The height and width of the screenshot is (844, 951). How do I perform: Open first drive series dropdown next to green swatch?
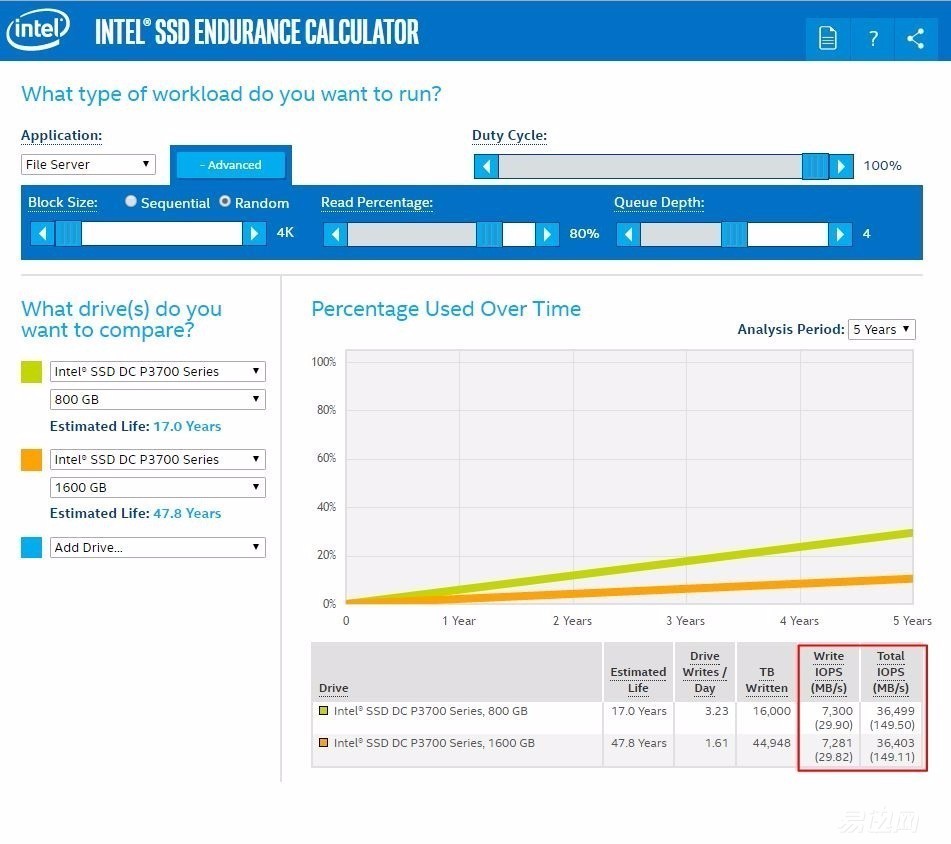pyautogui.click(x=158, y=371)
